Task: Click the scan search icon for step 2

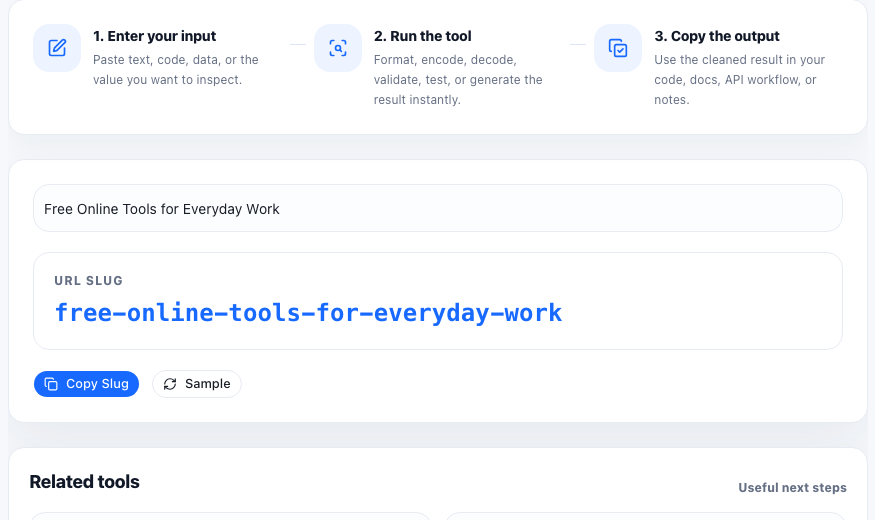Action: tap(338, 48)
